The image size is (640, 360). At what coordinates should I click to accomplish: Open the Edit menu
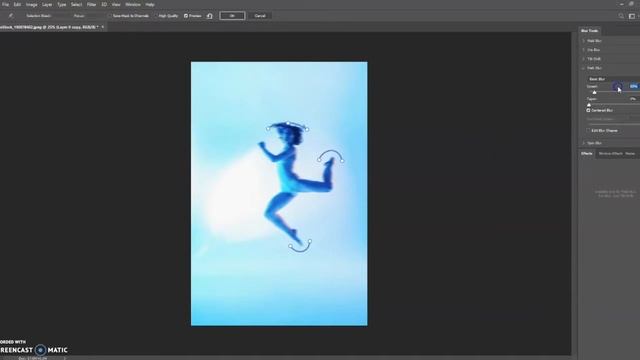coord(17,4)
